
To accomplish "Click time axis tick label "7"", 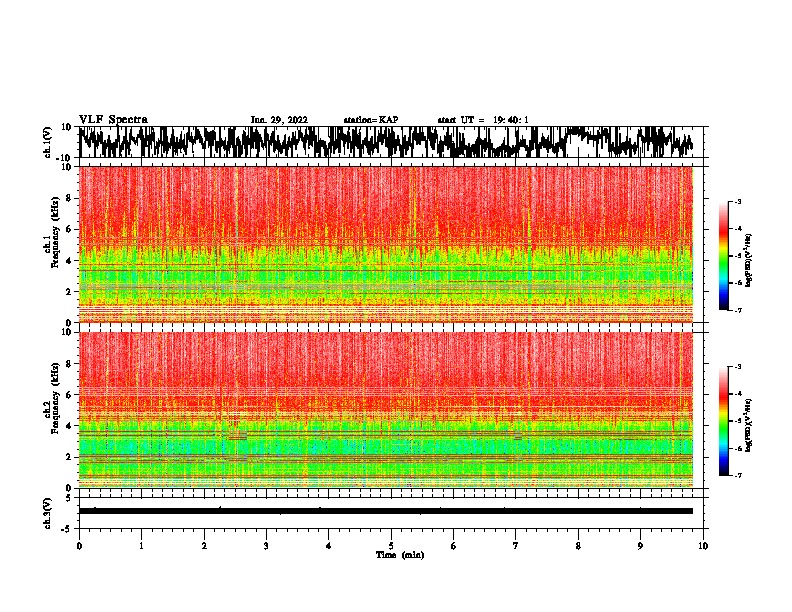I will tap(516, 546).
